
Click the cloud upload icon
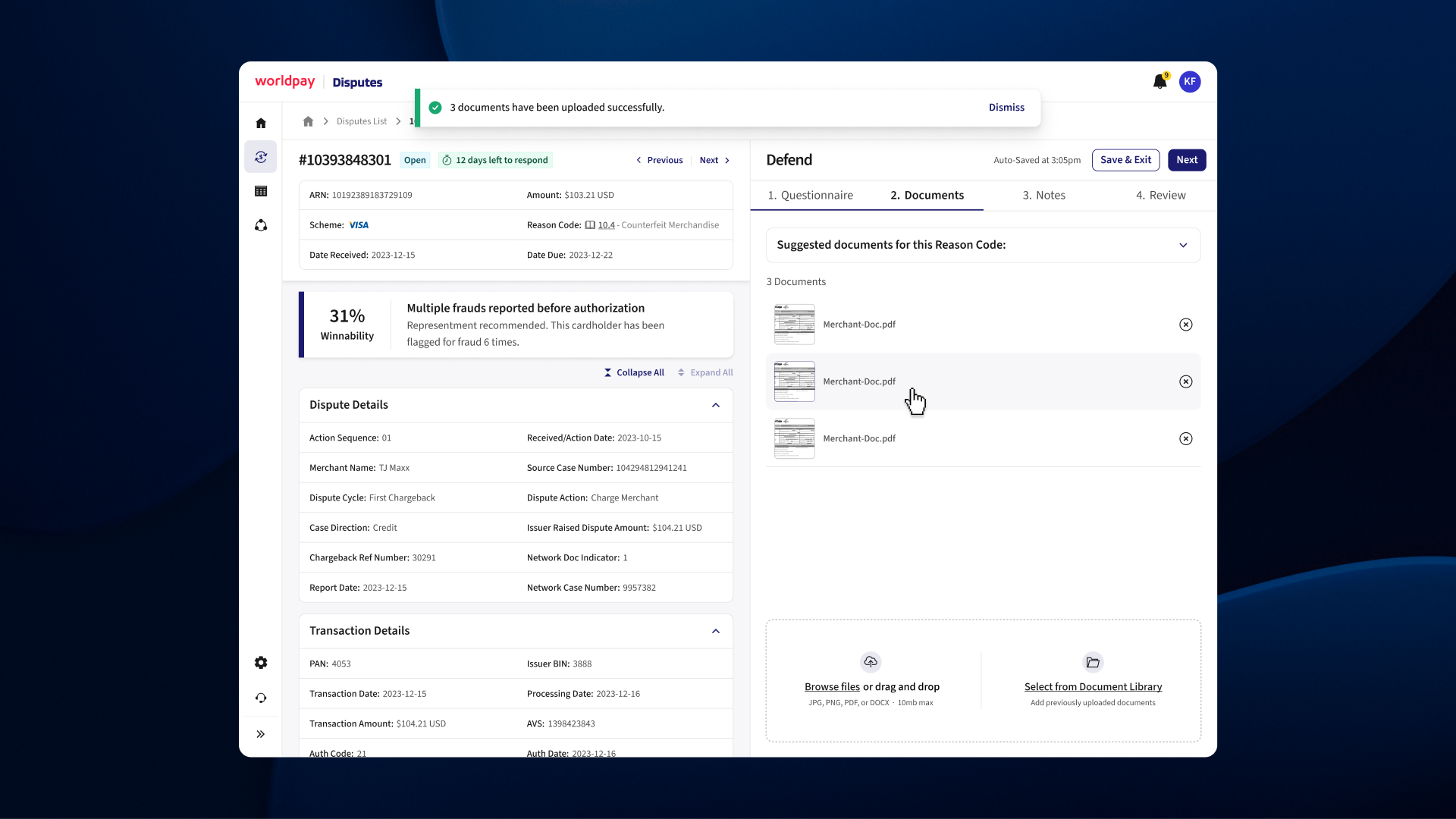(871, 662)
